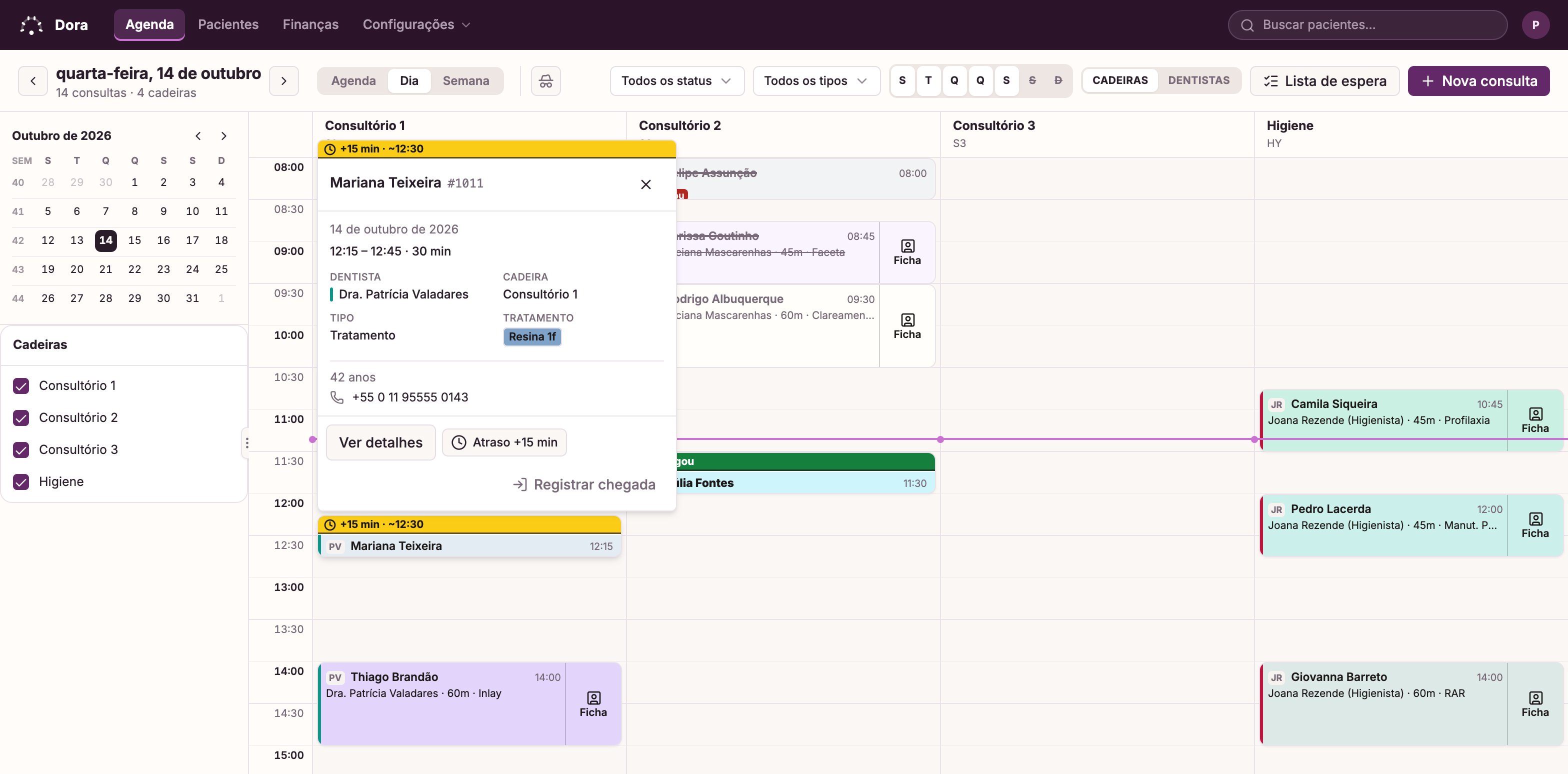Screen dimensions: 1568x774
Task: Uncheck the Consultório 3 checkbox
Action: (20, 449)
